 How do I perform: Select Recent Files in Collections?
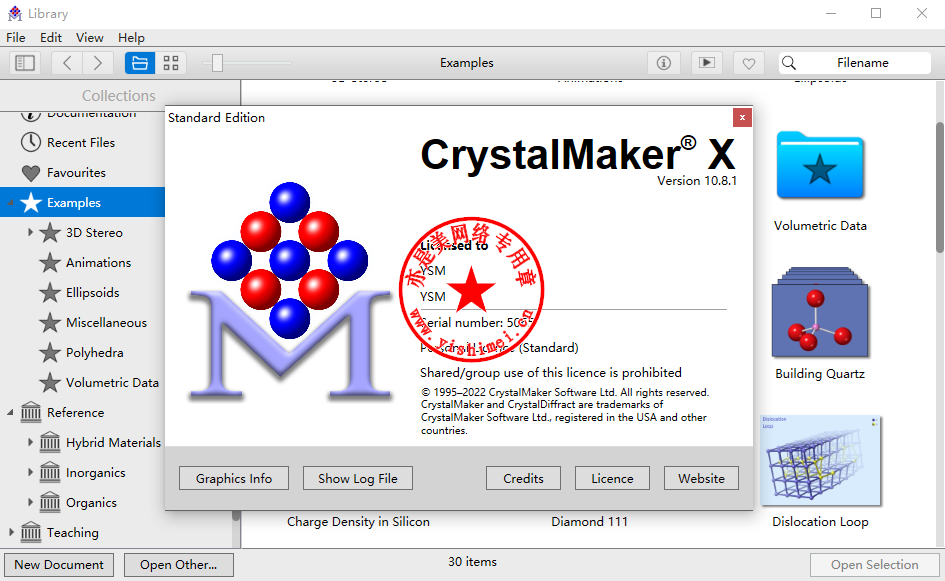pyautogui.click(x=82, y=143)
